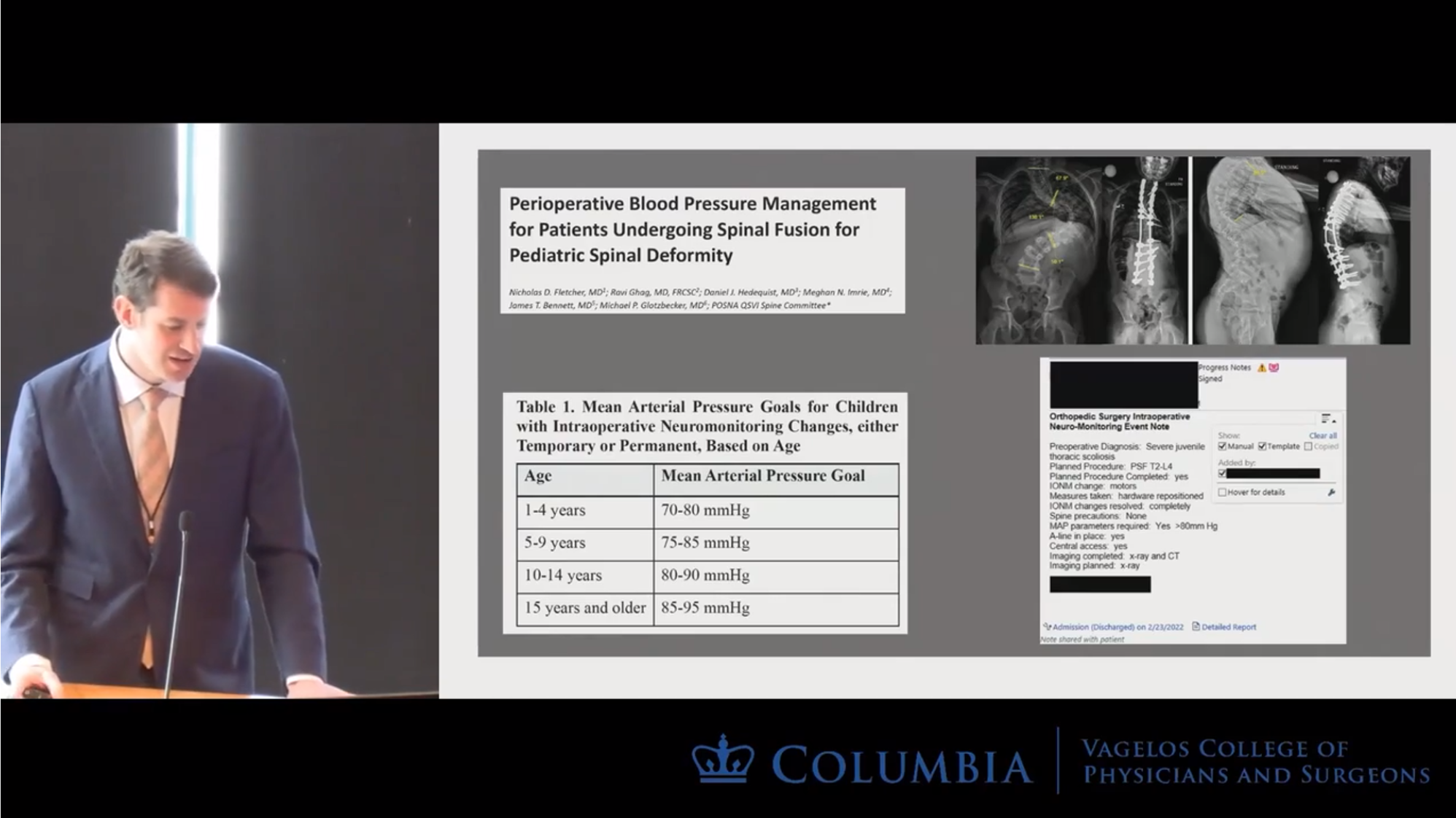Click the icon before the Admission link
Image resolution: width=1456 pixels, height=818 pixels.
pos(1048,626)
